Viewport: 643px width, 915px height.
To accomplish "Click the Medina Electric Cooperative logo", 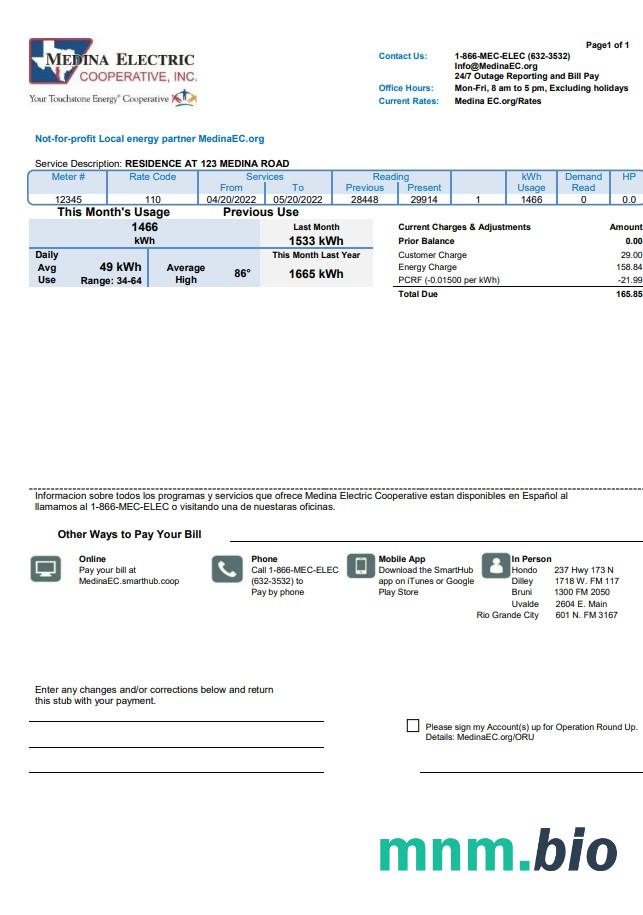I will coord(112,62).
